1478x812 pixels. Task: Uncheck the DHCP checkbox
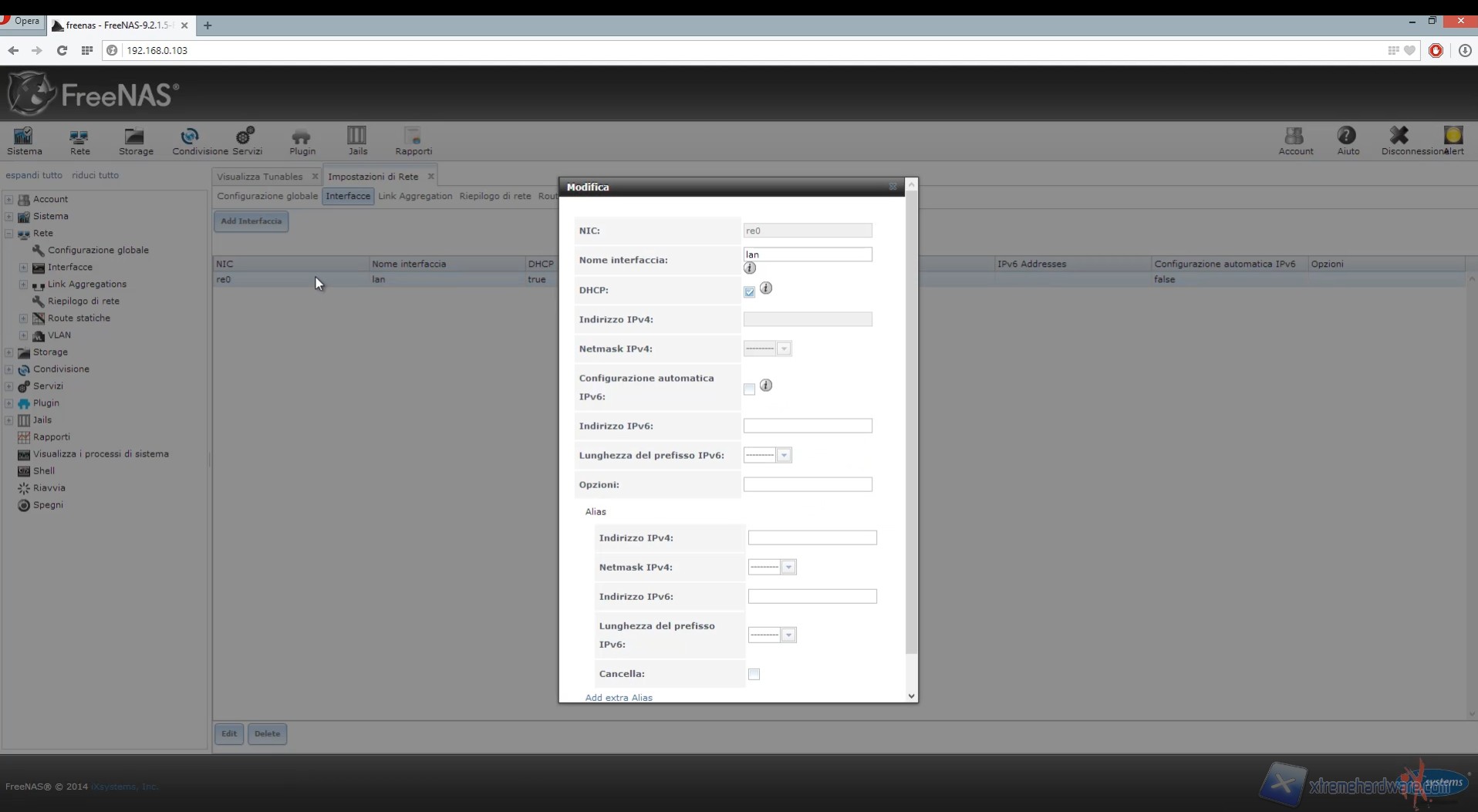pyautogui.click(x=749, y=292)
